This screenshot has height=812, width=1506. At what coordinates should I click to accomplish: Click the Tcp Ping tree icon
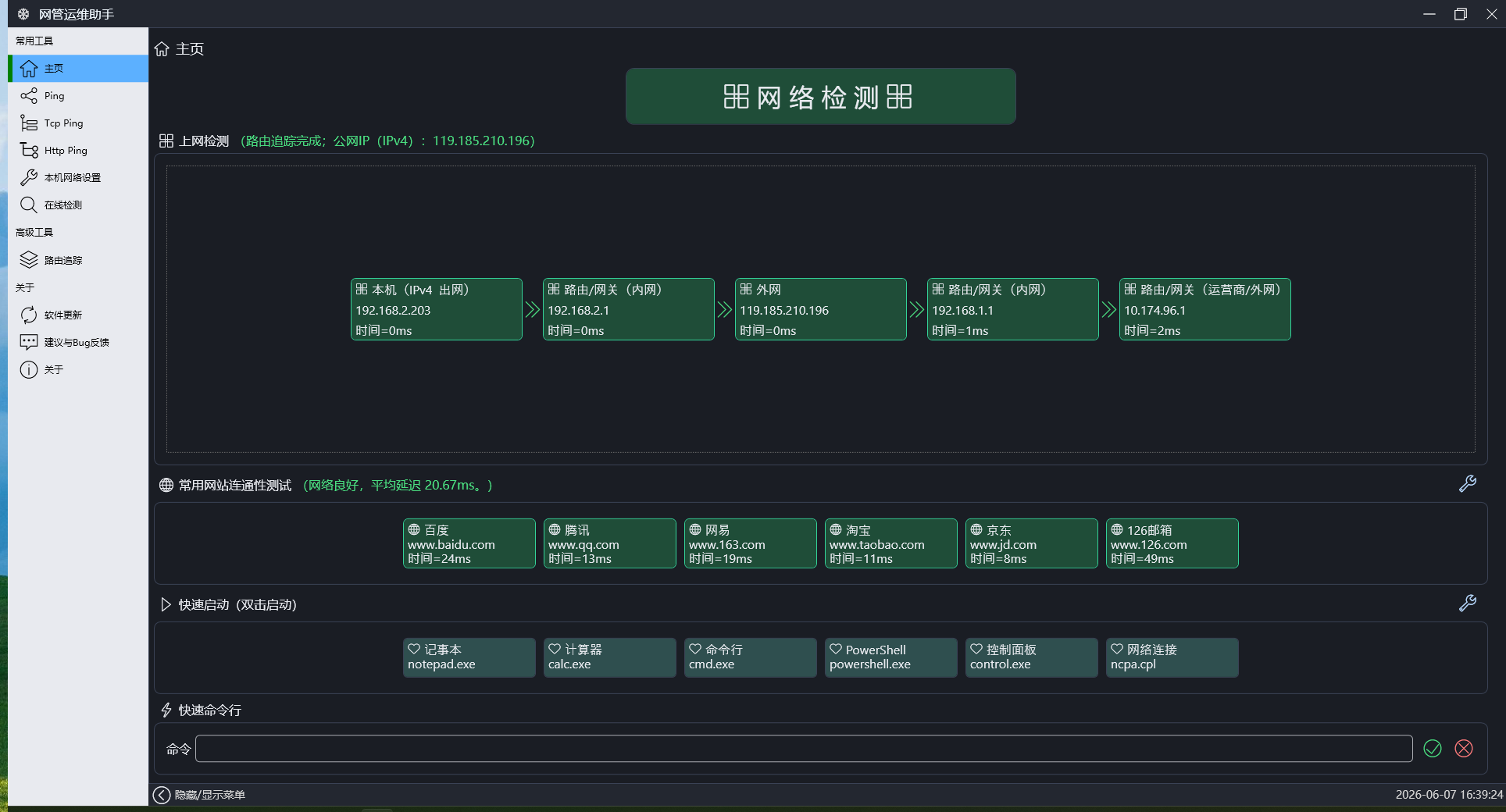(29, 123)
